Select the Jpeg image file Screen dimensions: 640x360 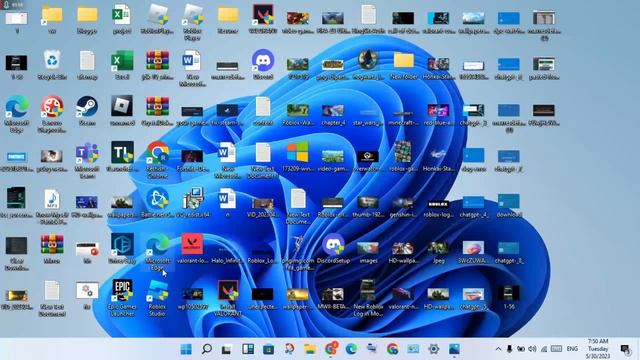(438, 252)
